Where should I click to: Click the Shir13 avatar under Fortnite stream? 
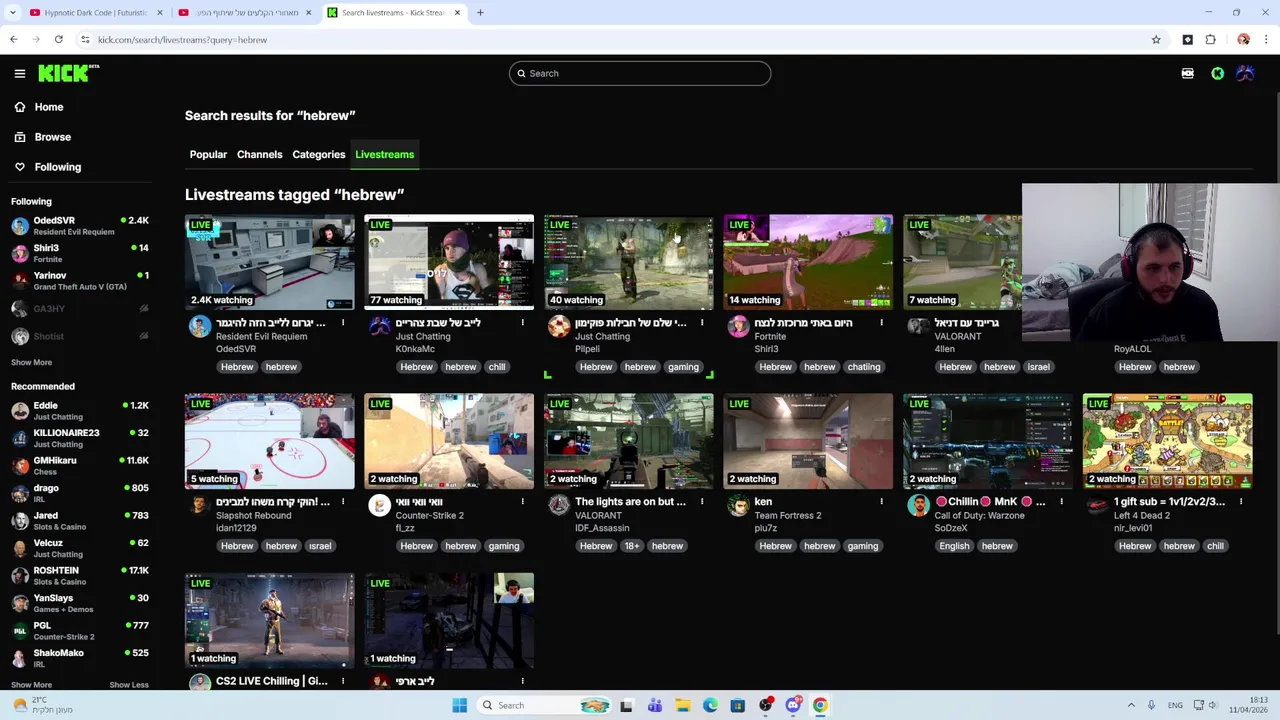[738, 327]
